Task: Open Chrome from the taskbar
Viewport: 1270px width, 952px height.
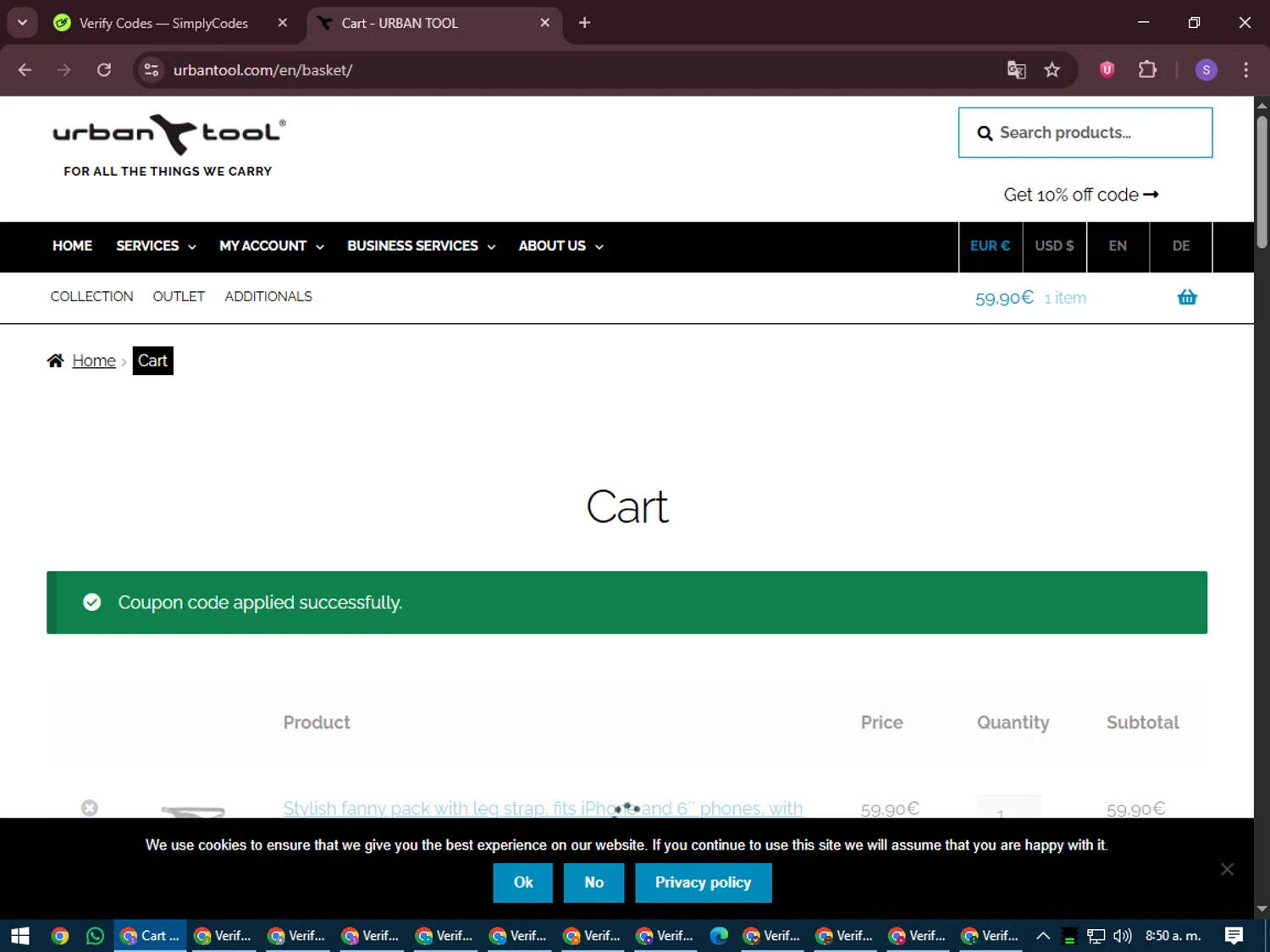Action: (60, 936)
